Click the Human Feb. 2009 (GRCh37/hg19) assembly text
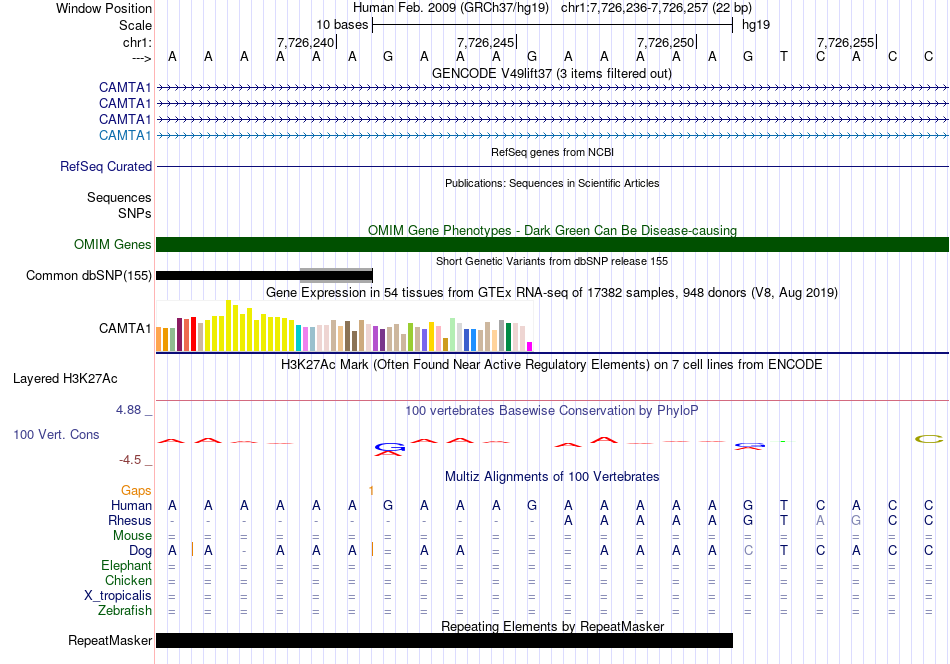The image size is (950, 664). pos(451,8)
